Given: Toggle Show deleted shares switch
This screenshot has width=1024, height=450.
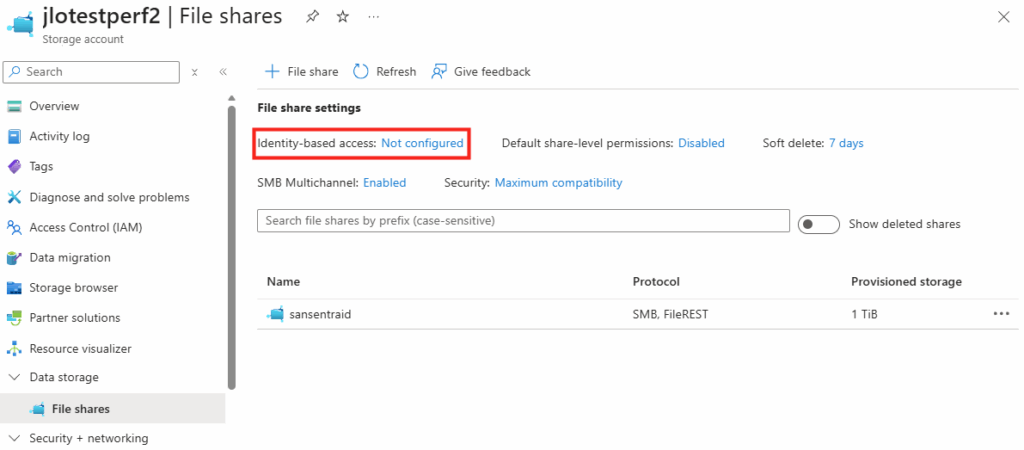Looking at the screenshot, I should click(818, 224).
